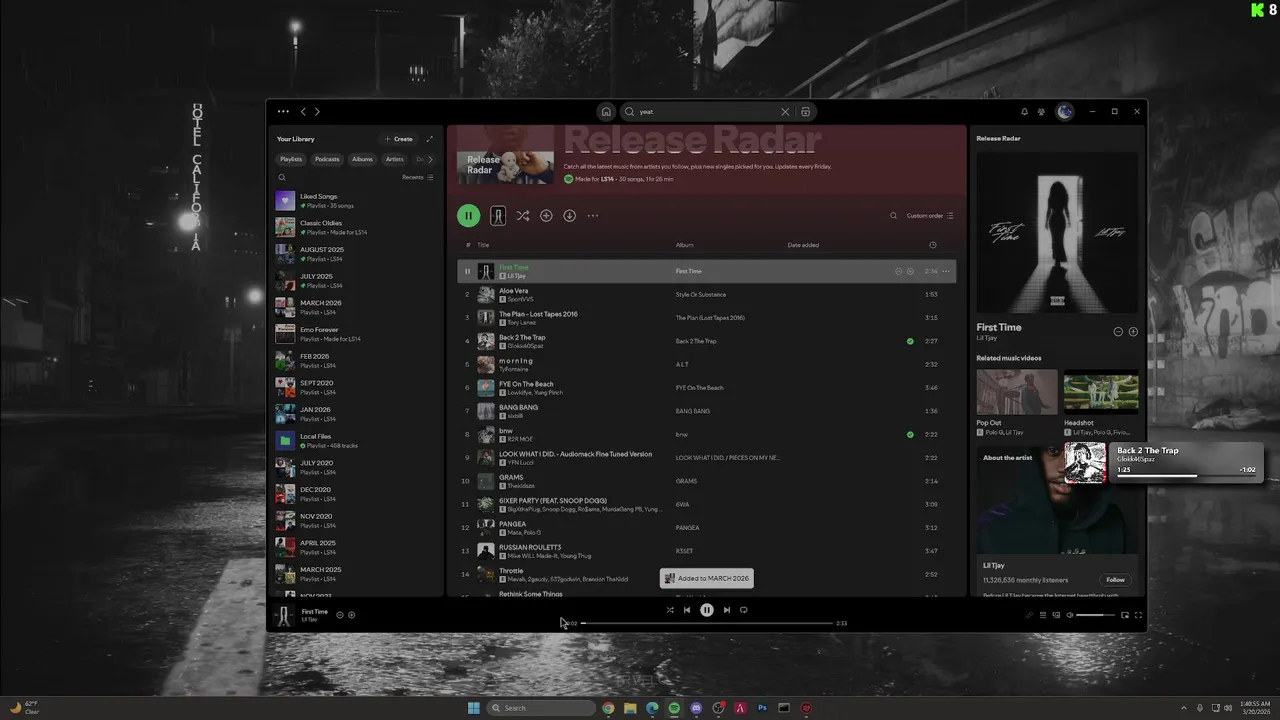Open the Custom order sort dropdown

[x=930, y=216]
